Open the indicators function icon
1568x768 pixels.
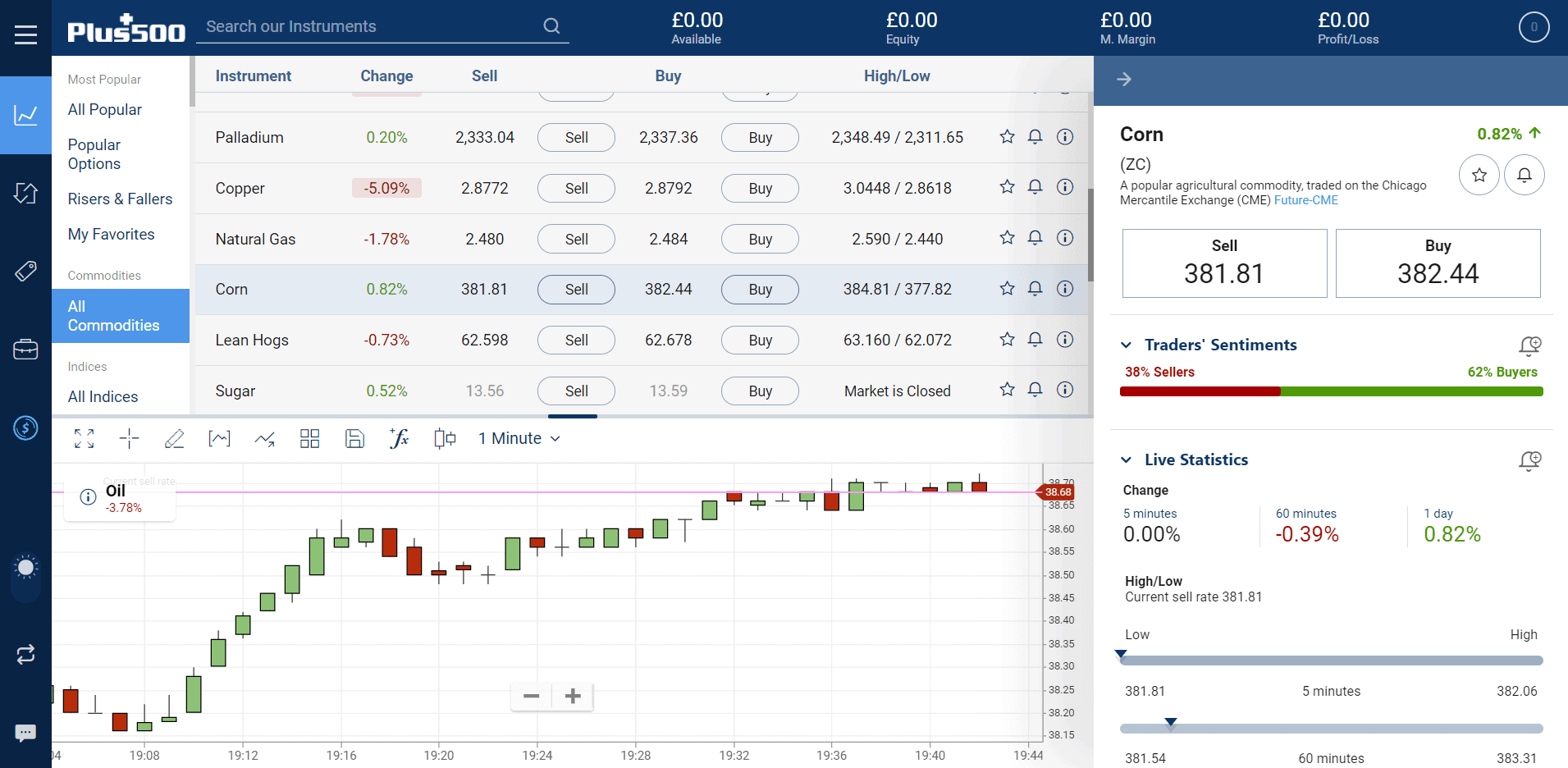click(399, 439)
